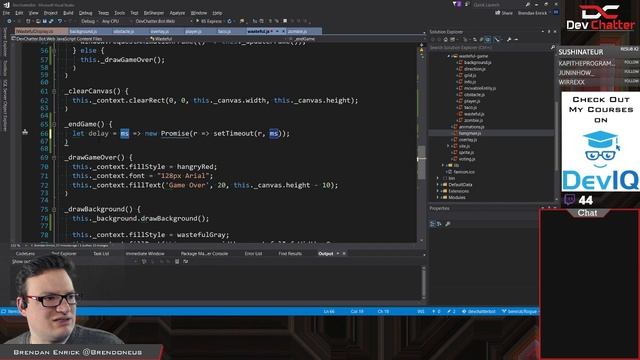The height and width of the screenshot is (360, 640).
Task: Click the Output tab
Action: coord(325,254)
